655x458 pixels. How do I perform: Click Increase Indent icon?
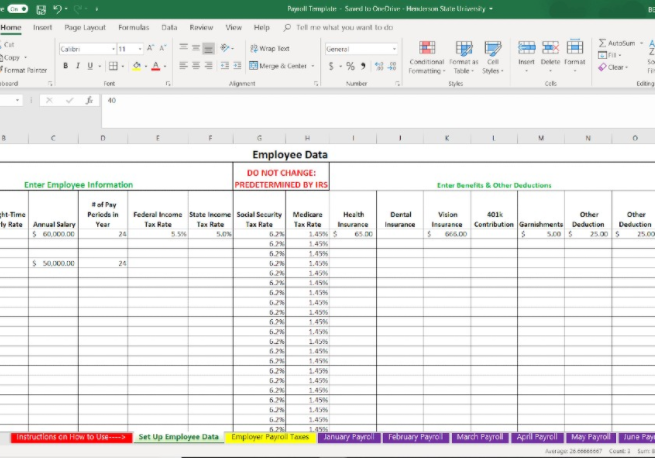pos(237,66)
